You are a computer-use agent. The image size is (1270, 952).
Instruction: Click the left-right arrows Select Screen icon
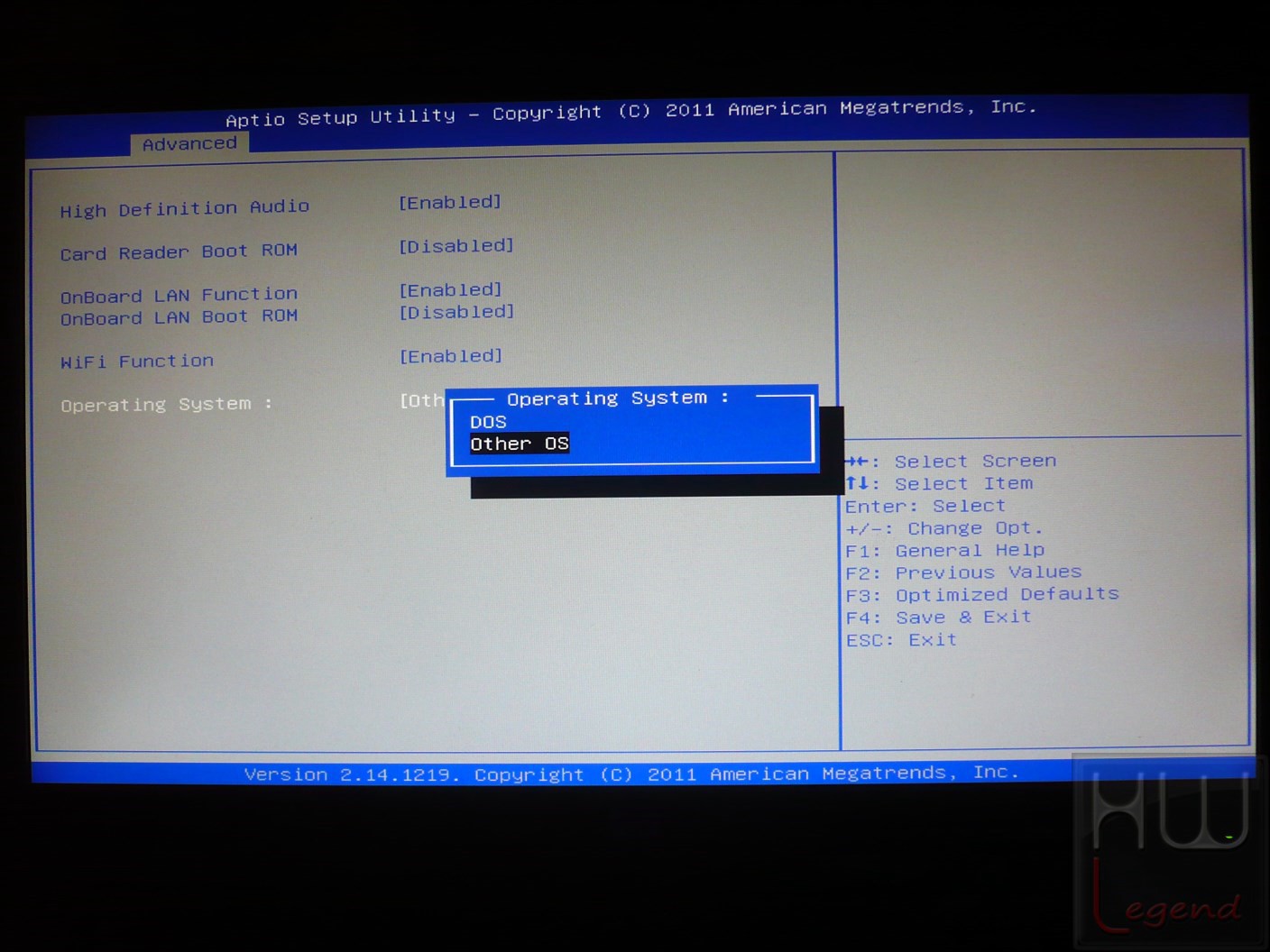tap(857, 462)
